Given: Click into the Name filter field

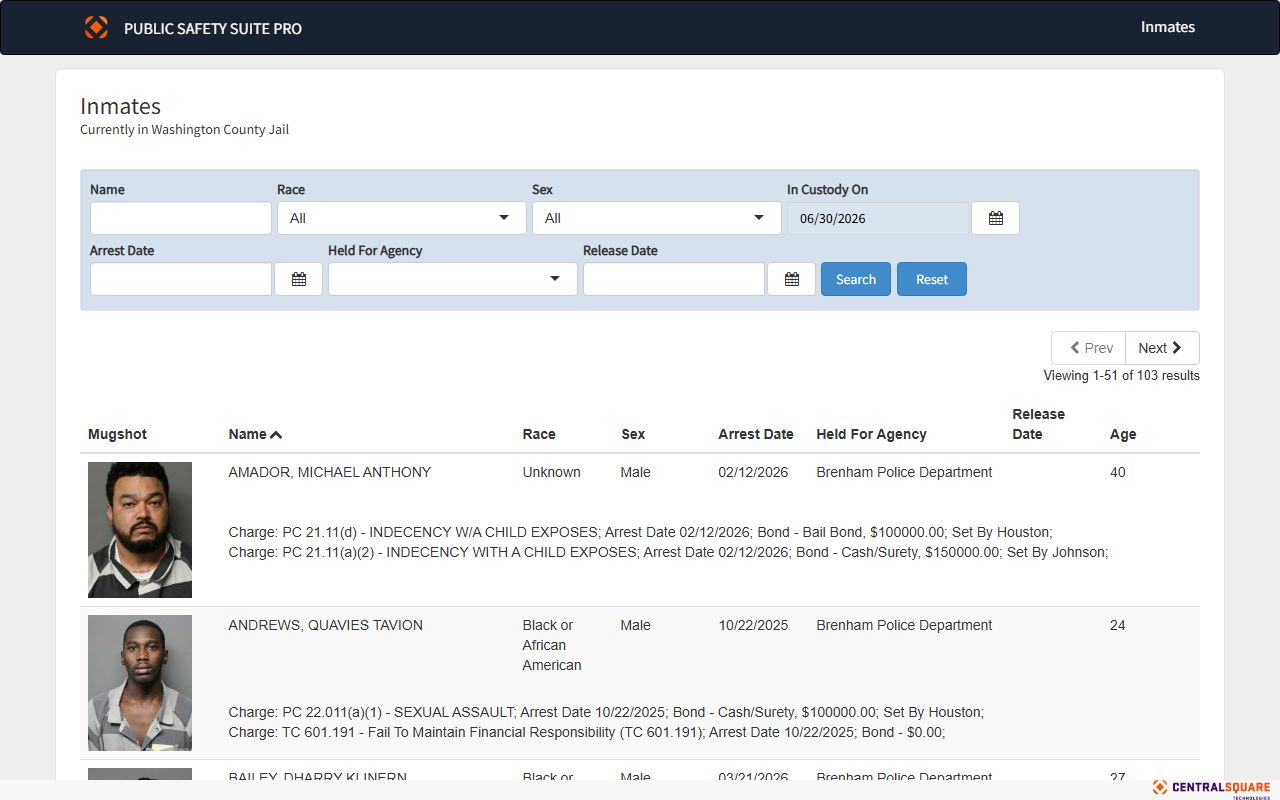Looking at the screenshot, I should pyautogui.click(x=181, y=218).
